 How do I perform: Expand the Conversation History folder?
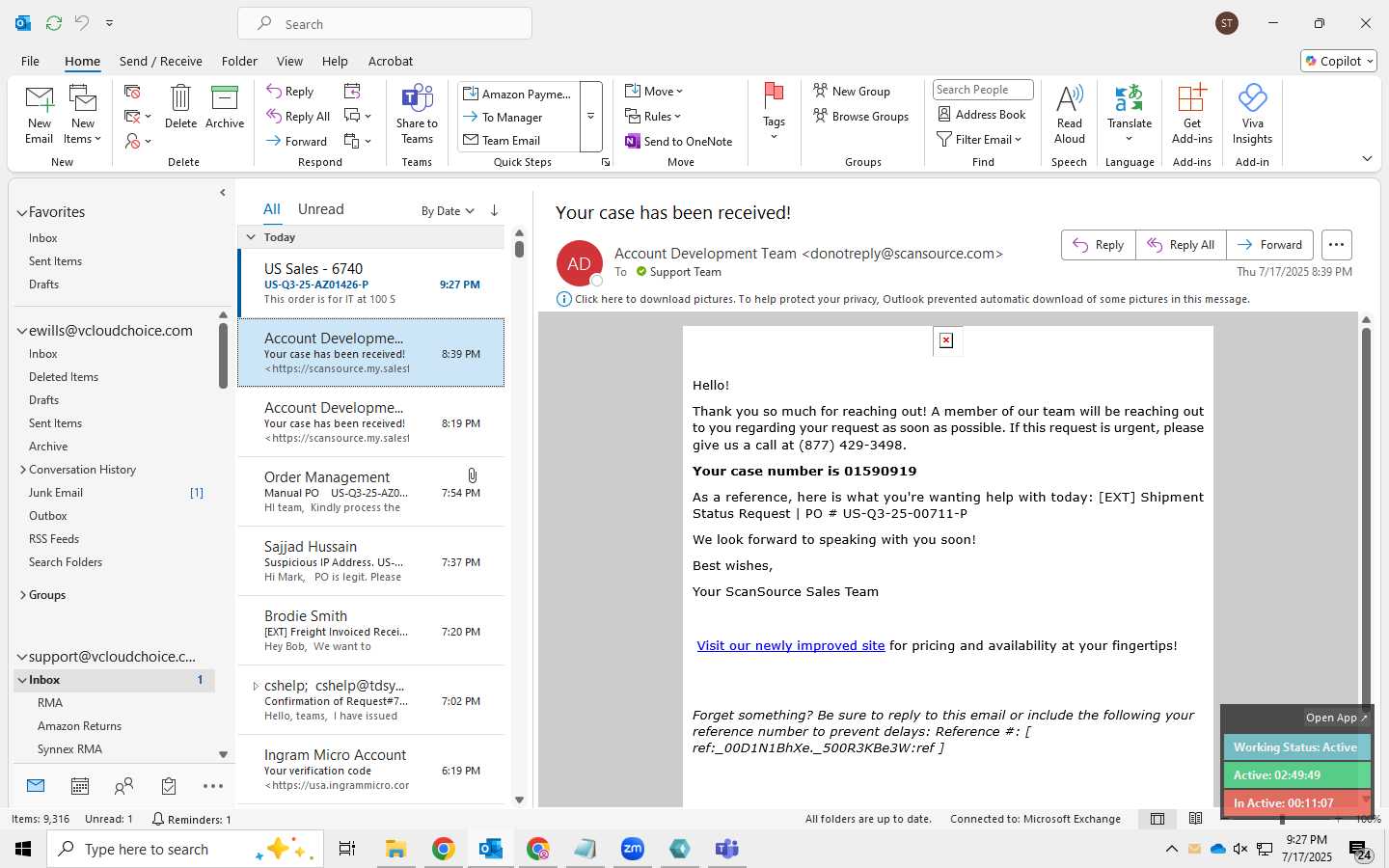pos(23,470)
